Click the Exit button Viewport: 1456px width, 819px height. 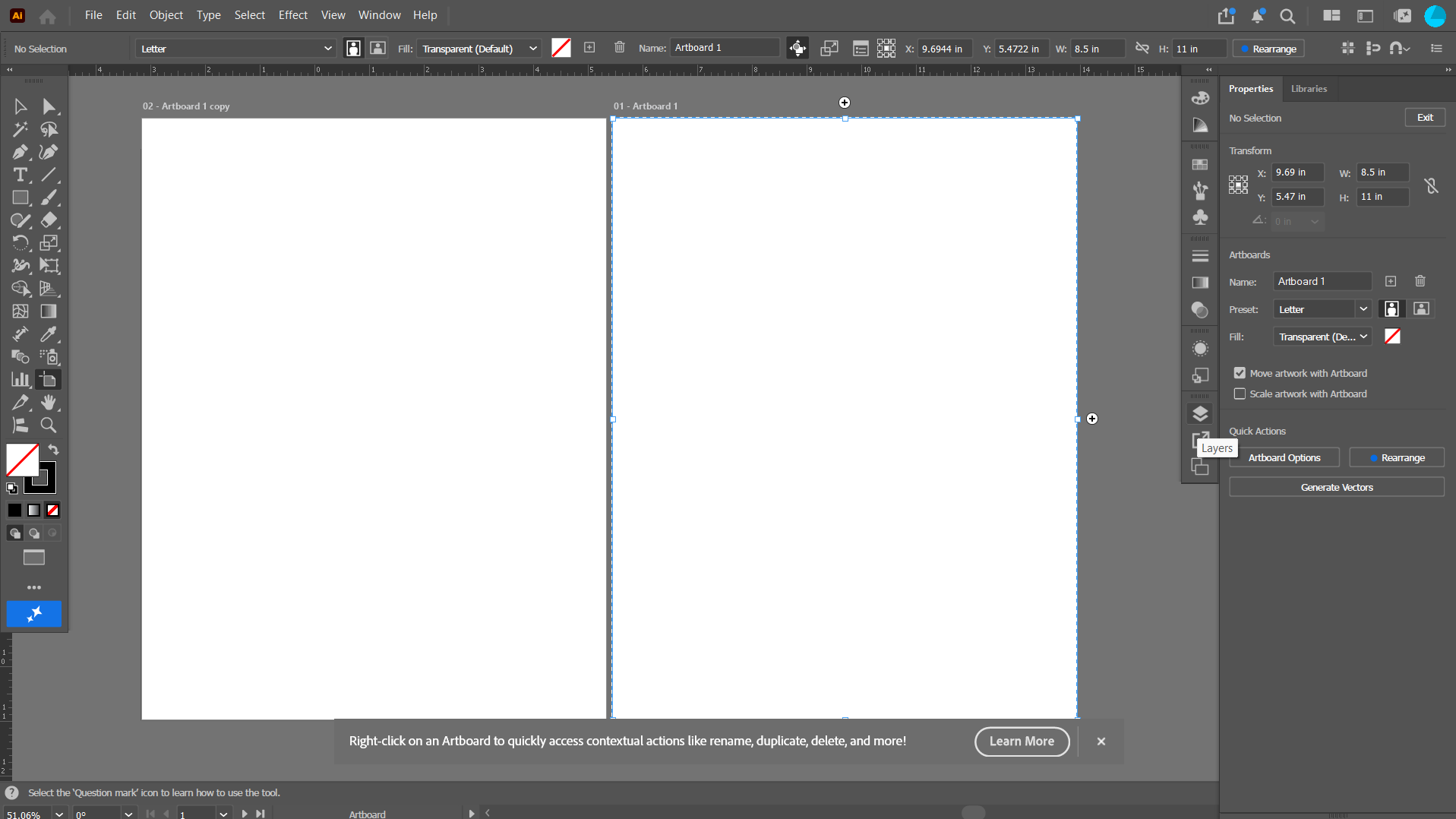pyautogui.click(x=1425, y=118)
